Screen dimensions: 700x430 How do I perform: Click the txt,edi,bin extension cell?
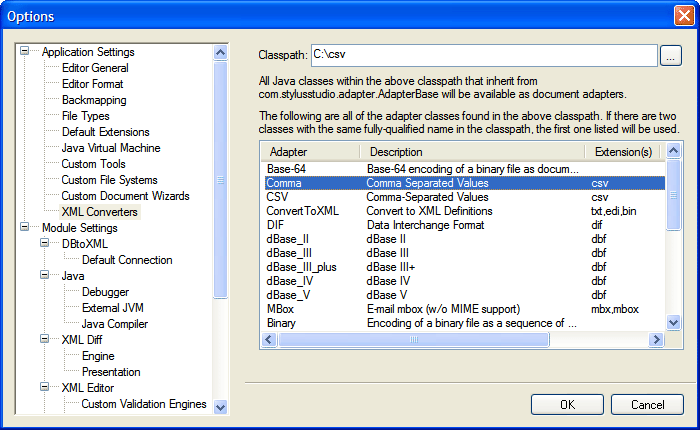[x=614, y=211]
